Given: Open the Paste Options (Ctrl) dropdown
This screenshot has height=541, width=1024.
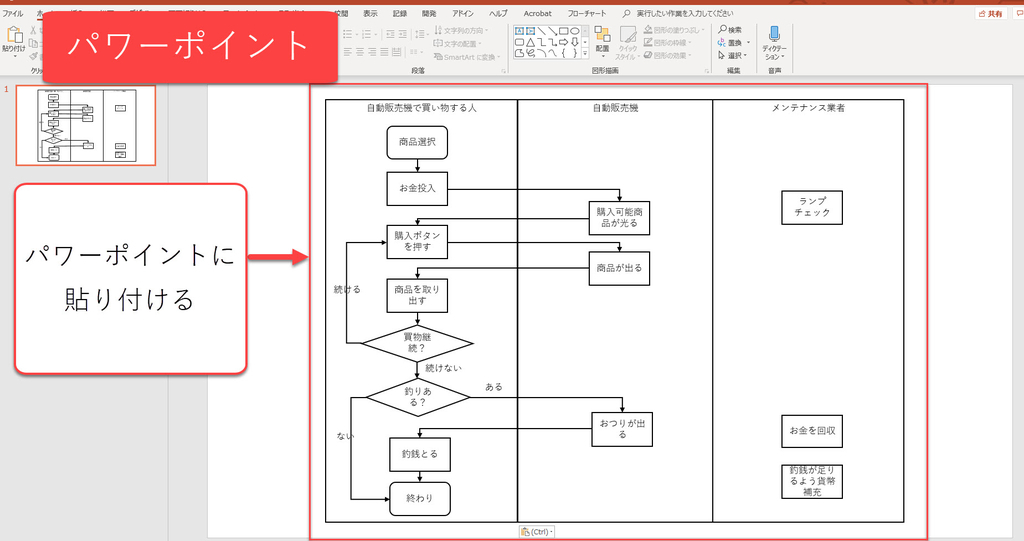Looking at the screenshot, I should pos(537,532).
